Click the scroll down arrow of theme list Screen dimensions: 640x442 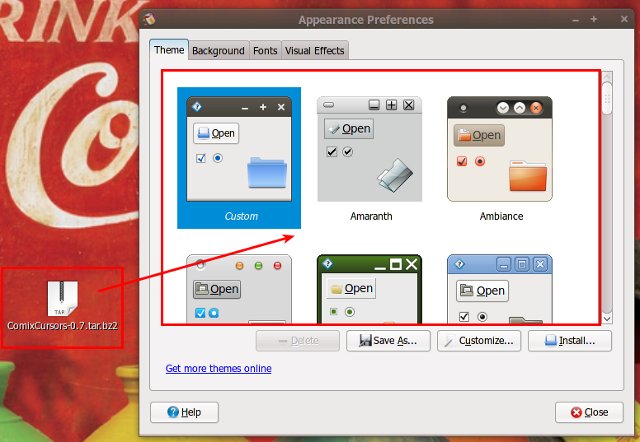coord(607,319)
